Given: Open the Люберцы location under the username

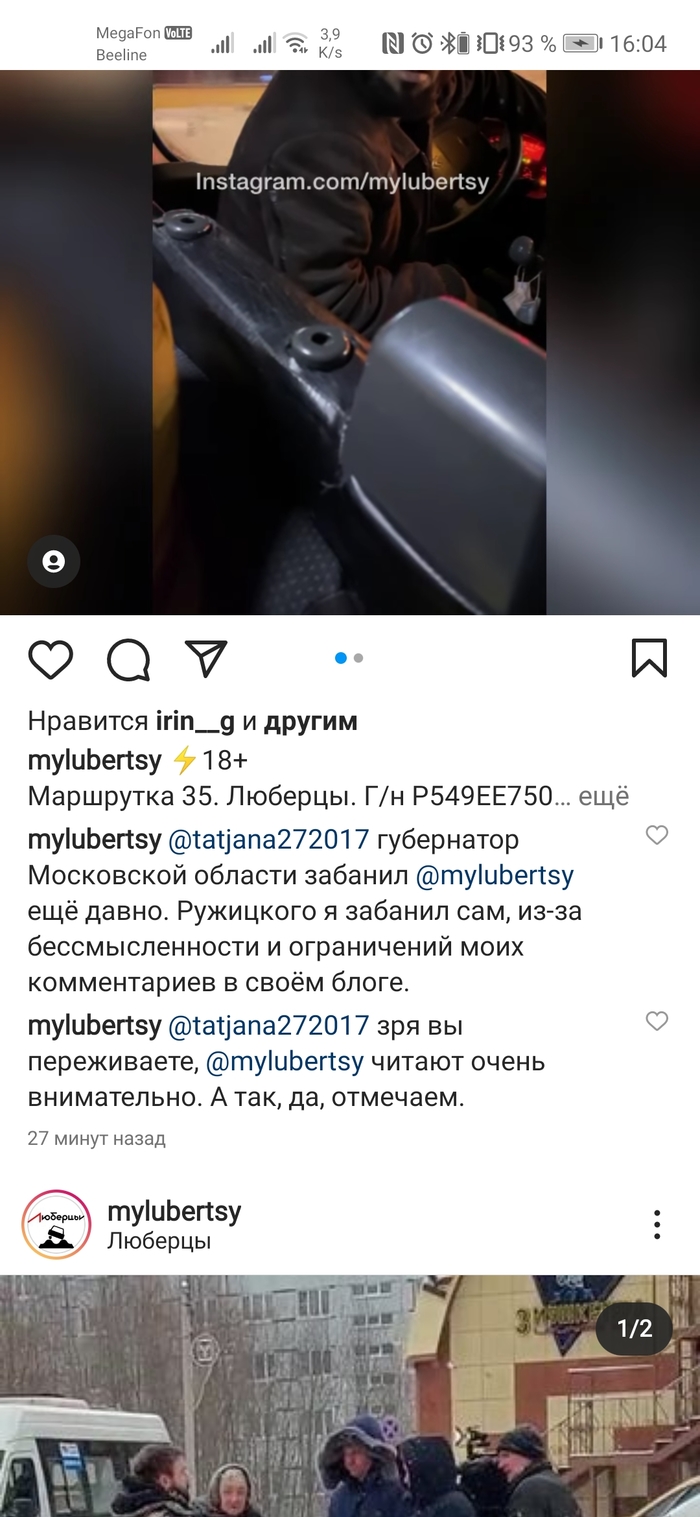Looking at the screenshot, I should 159,1242.
